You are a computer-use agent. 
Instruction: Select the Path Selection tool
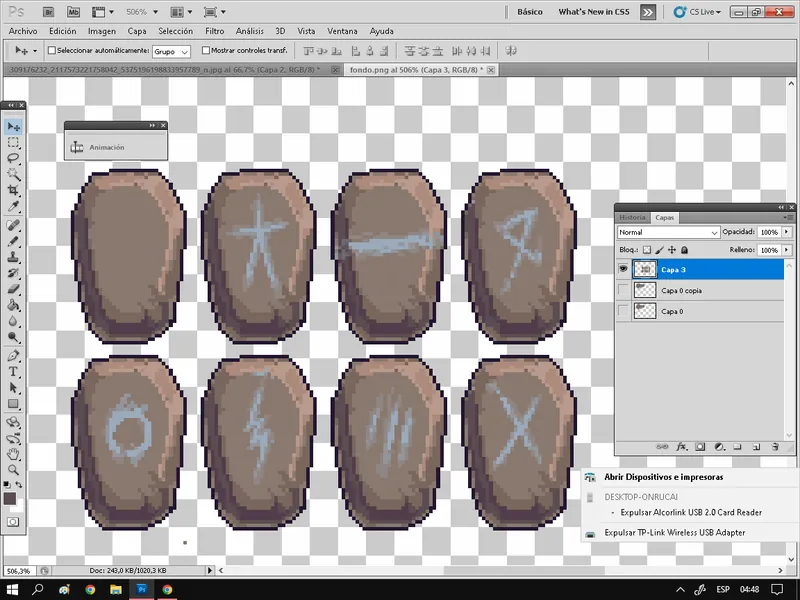(x=13, y=388)
